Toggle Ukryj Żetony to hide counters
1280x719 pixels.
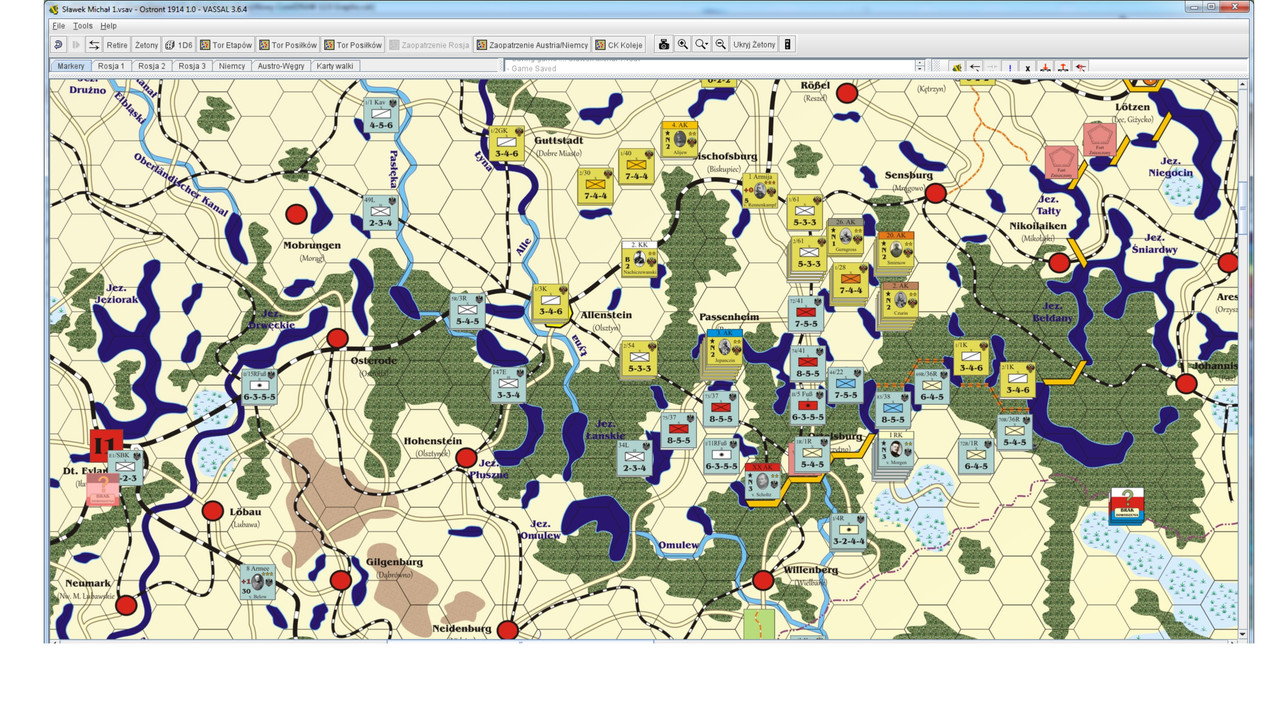754,45
